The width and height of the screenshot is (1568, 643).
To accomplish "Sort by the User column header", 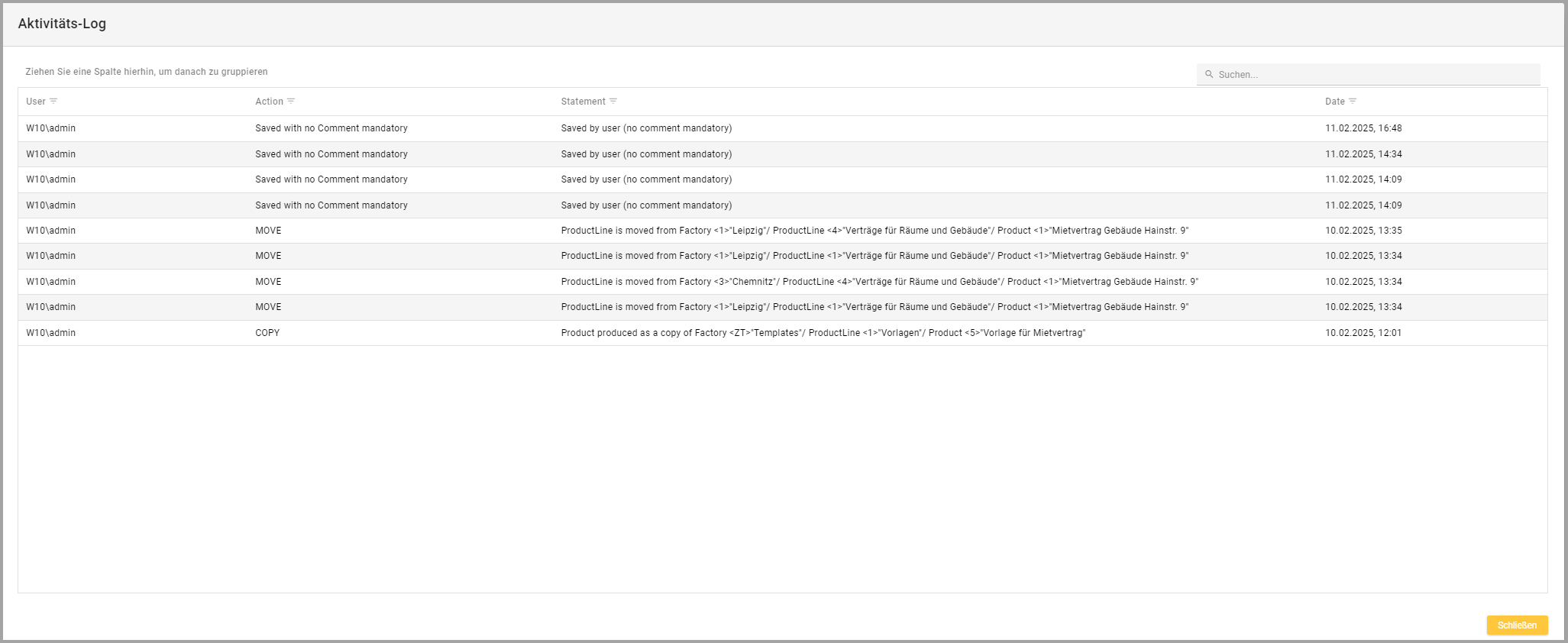I will pos(36,102).
